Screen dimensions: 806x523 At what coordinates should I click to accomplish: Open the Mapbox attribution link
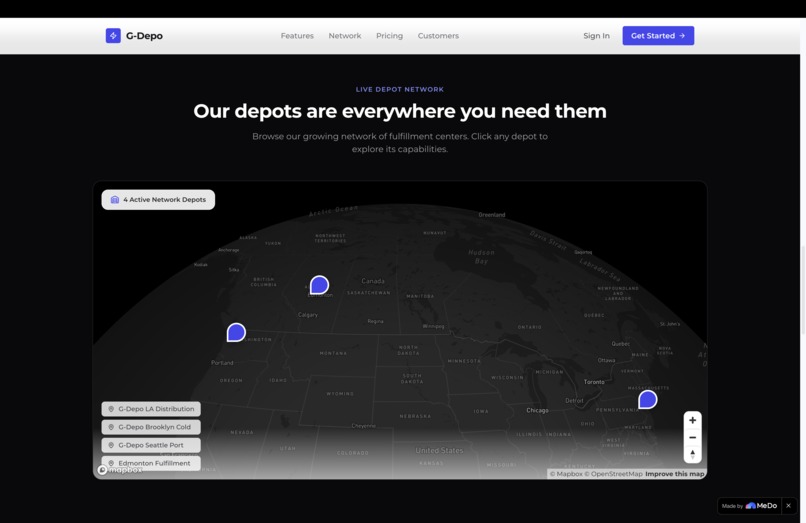(566, 474)
